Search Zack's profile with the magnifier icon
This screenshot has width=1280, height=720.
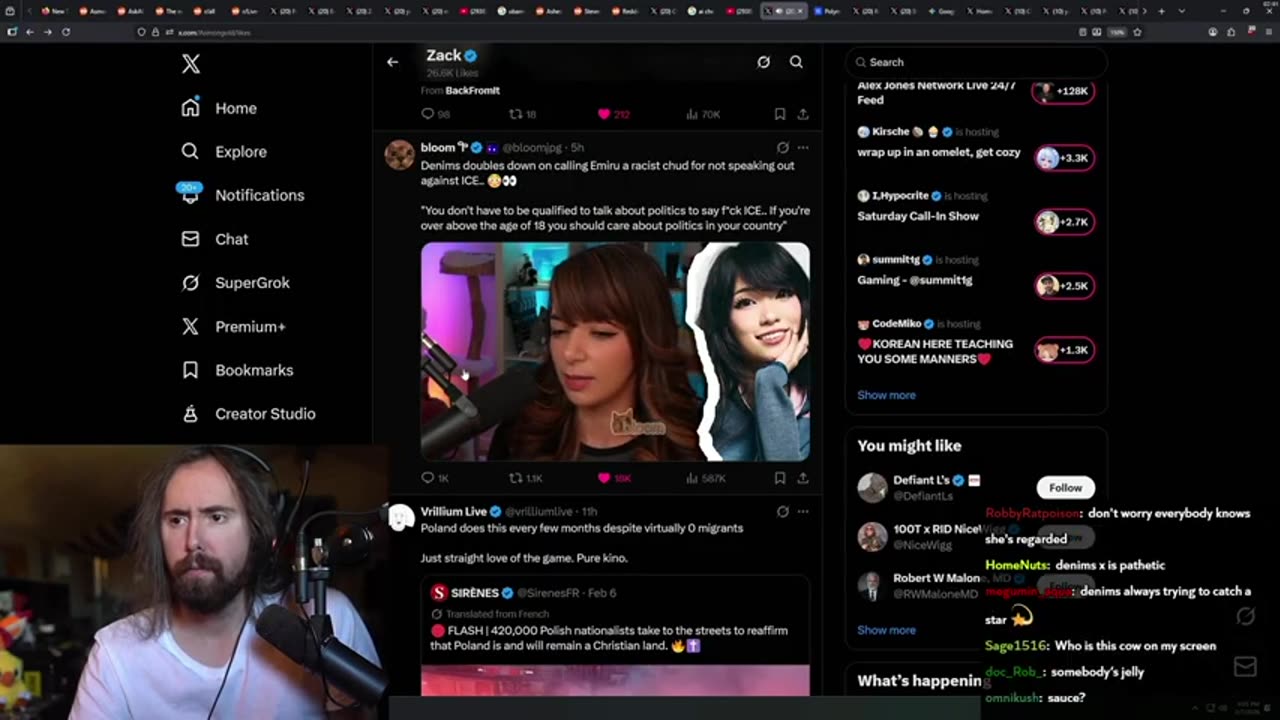pos(796,62)
